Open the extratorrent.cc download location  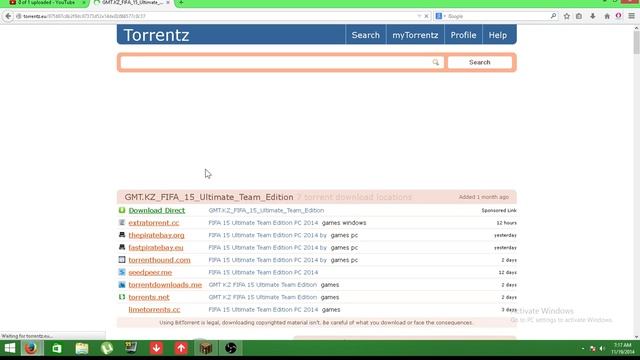coord(154,223)
